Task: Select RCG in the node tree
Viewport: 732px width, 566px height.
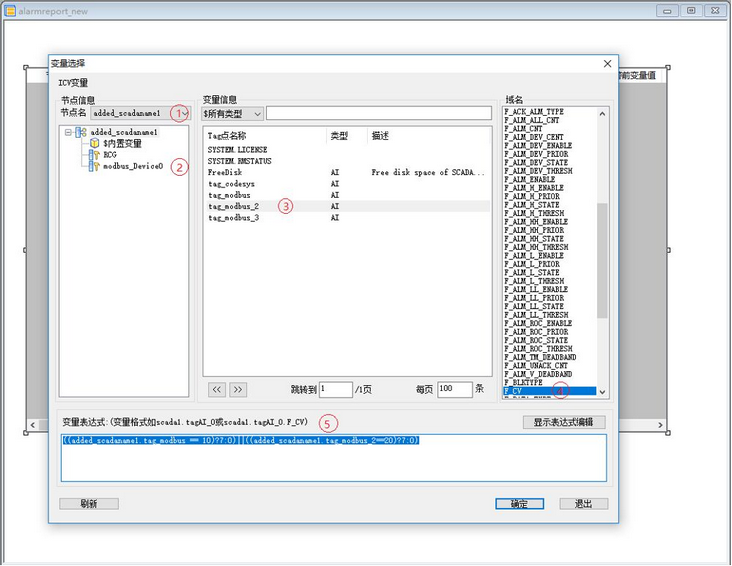Action: pyautogui.click(x=110, y=155)
